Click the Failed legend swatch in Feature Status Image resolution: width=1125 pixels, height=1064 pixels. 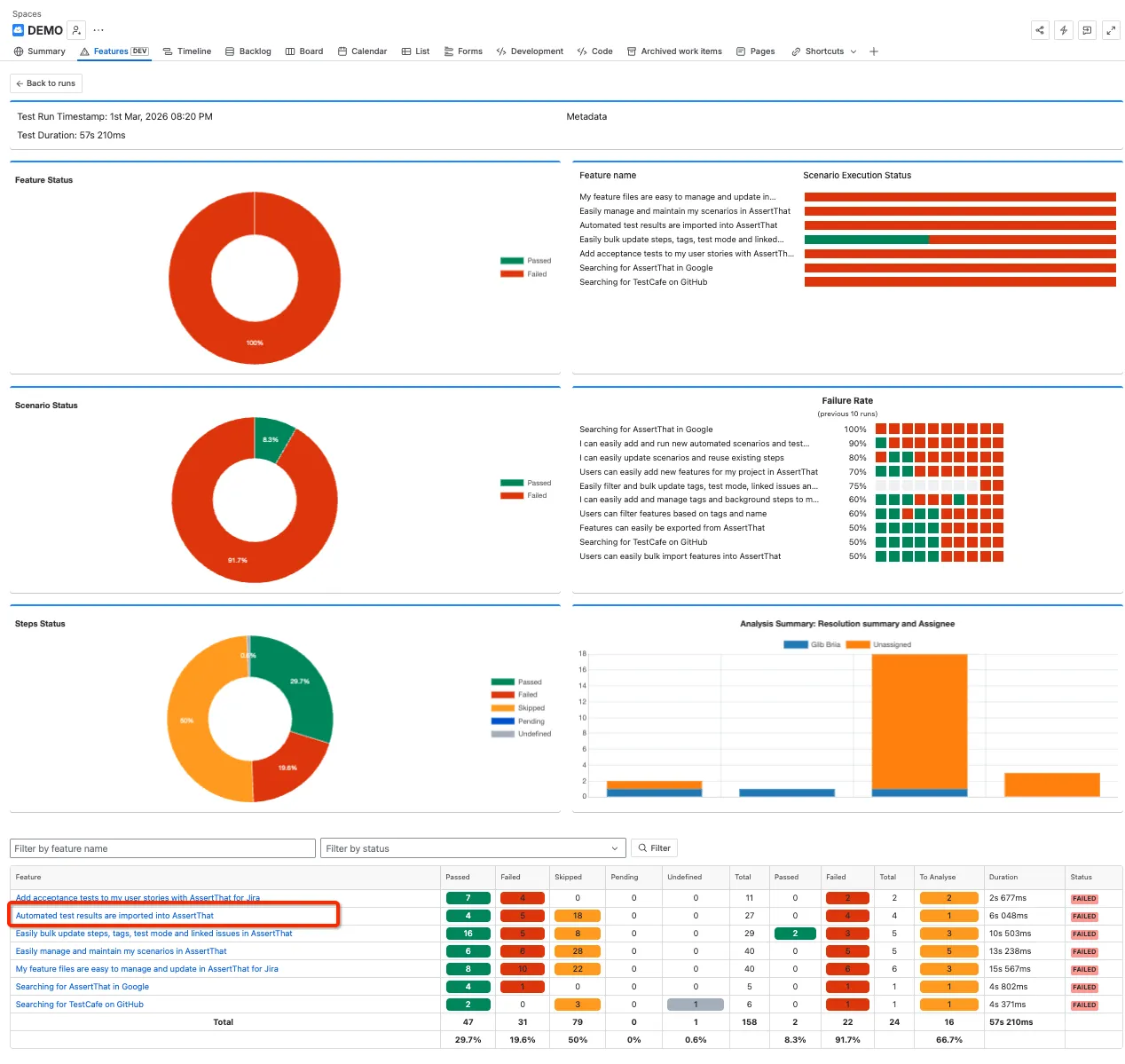[512, 274]
